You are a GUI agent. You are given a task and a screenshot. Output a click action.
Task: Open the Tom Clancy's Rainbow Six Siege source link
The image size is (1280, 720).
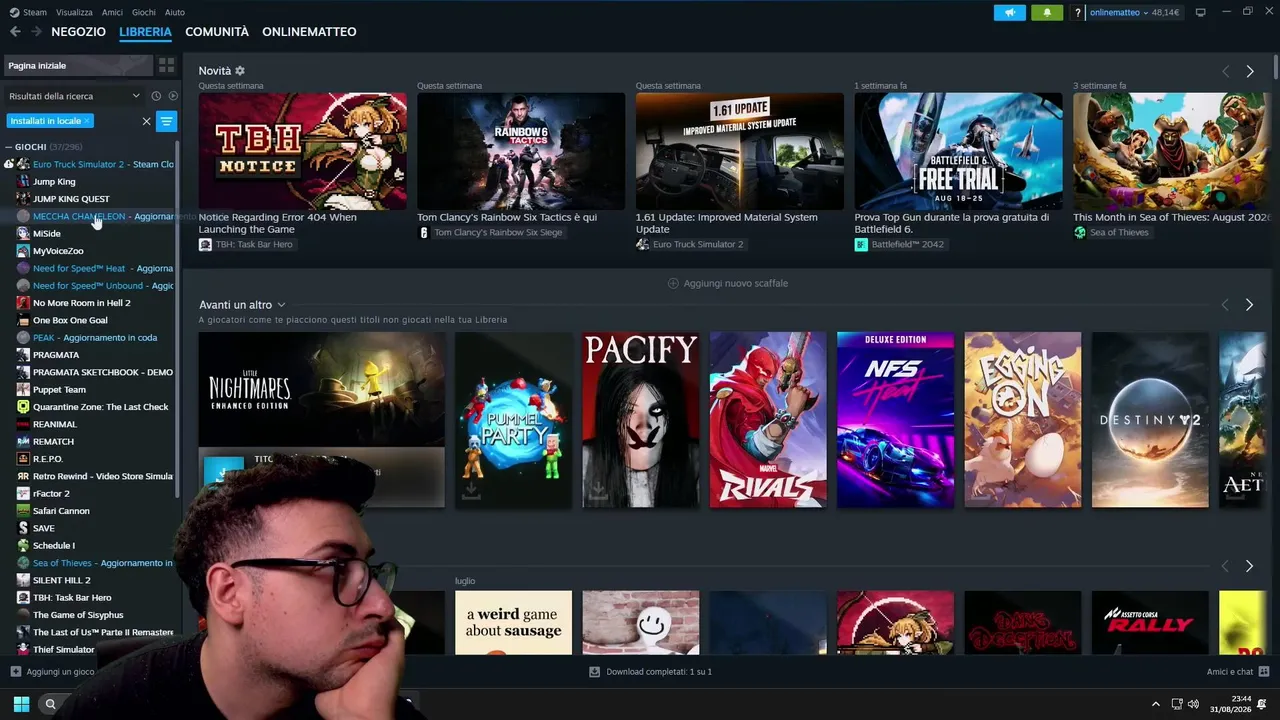pyautogui.click(x=498, y=233)
